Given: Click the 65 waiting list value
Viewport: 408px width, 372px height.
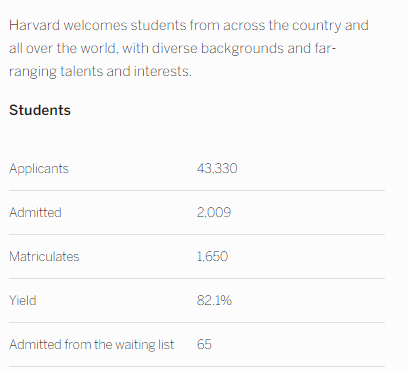Looking at the screenshot, I should pyautogui.click(x=204, y=344).
